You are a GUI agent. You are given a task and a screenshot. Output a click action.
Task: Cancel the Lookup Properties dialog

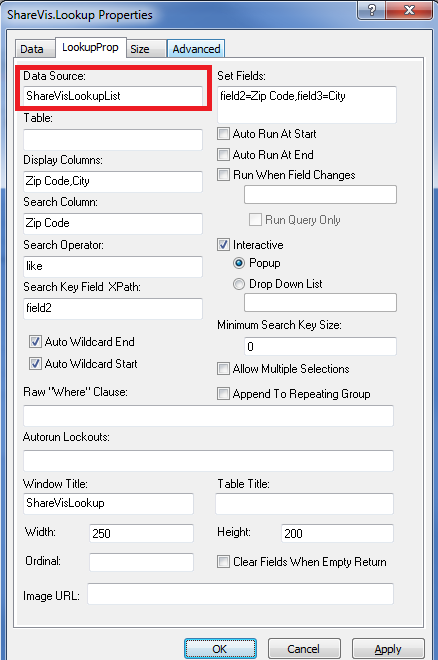click(304, 649)
